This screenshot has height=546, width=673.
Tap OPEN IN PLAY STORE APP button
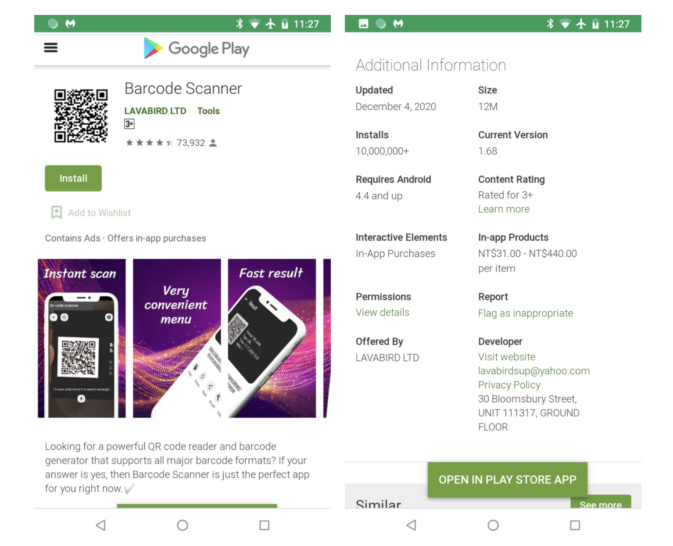tap(507, 479)
